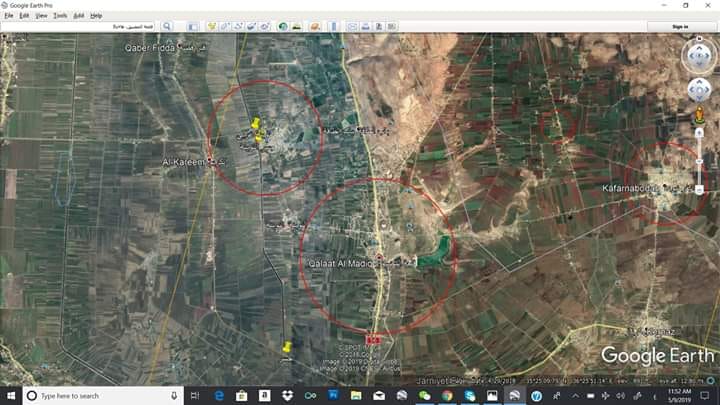Click battery icon in system tray
Screen dimensions: 720x405
point(591,396)
